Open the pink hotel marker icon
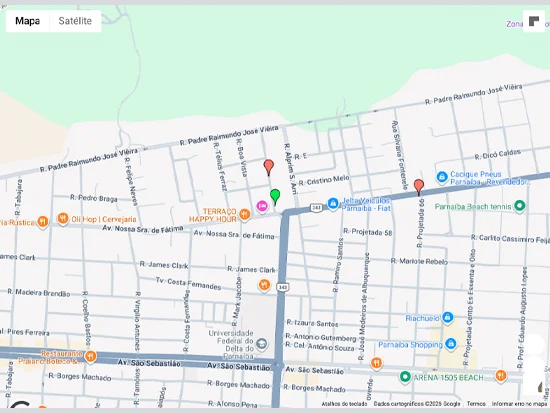The image size is (550, 413). click(262, 206)
